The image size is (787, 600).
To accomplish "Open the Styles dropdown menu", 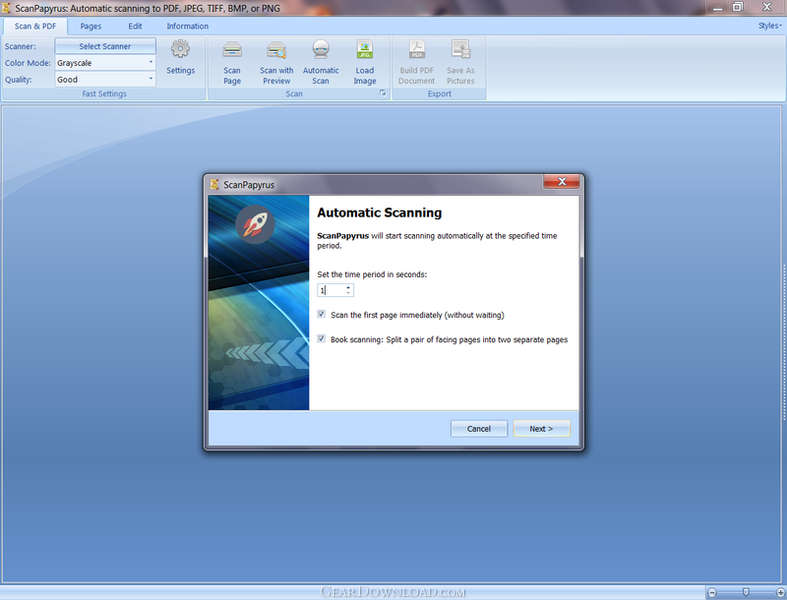I will coord(770,26).
